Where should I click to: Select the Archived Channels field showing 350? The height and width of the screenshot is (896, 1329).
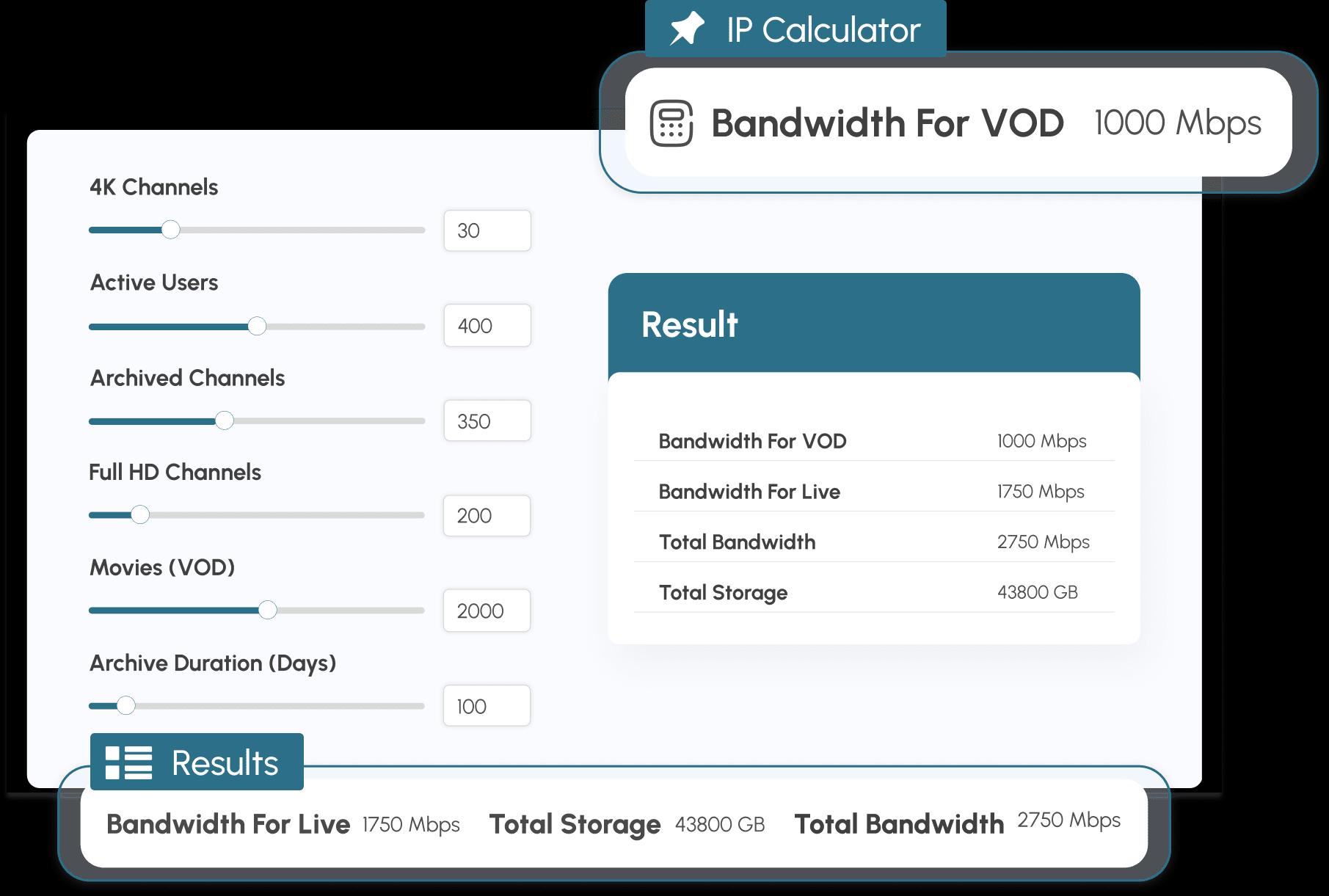[x=487, y=420]
